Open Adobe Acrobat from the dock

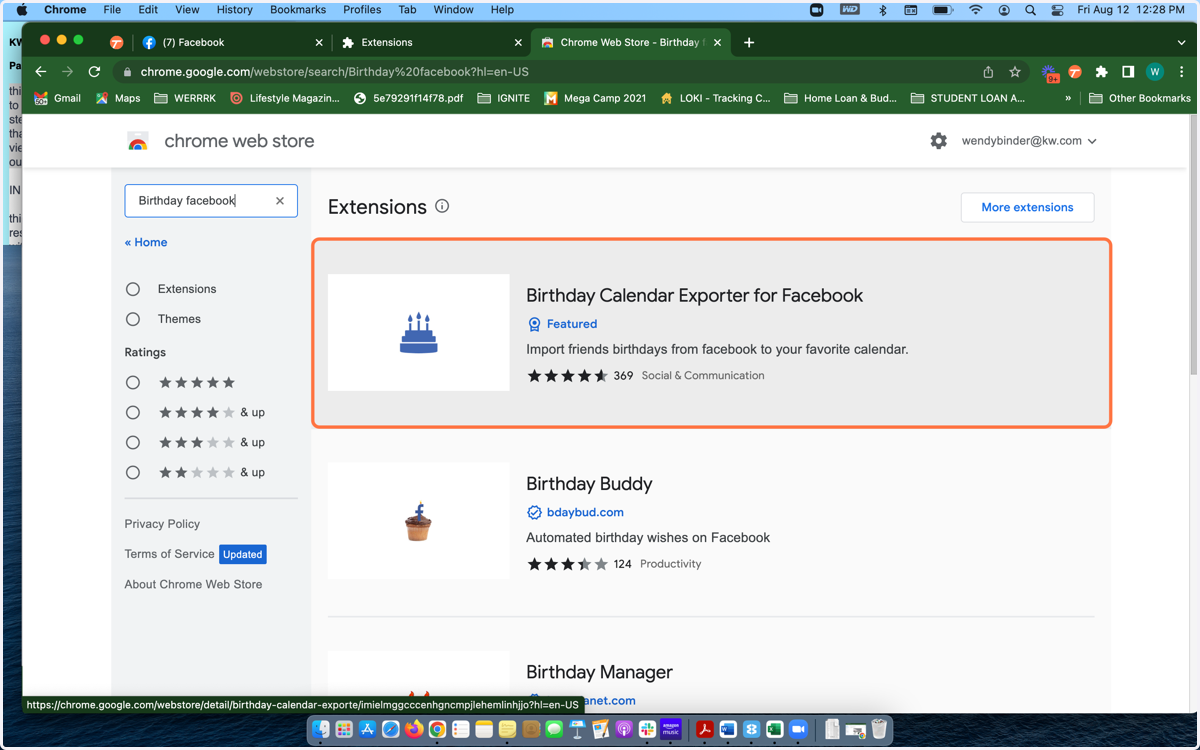[704, 730]
